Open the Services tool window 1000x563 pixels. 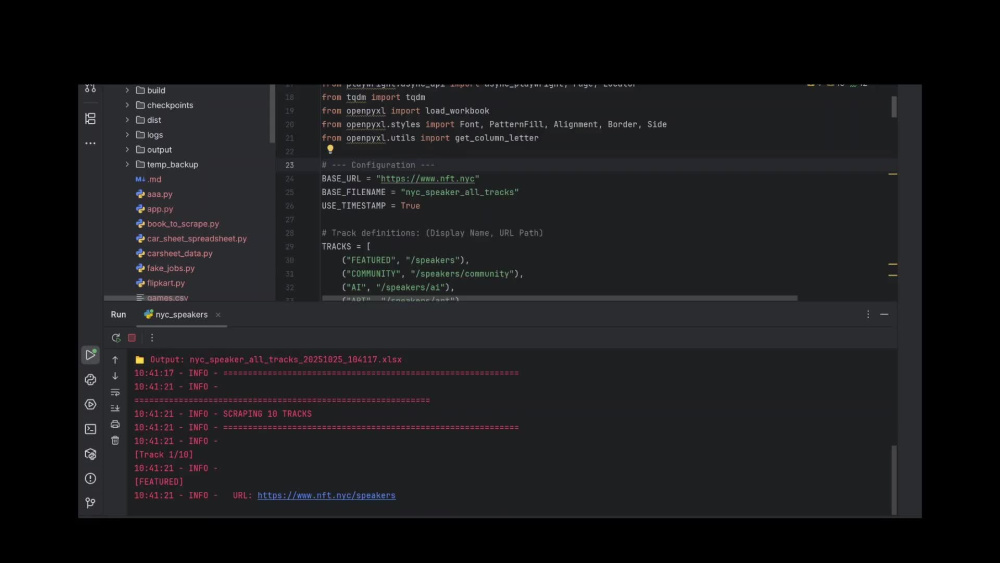click(x=91, y=404)
